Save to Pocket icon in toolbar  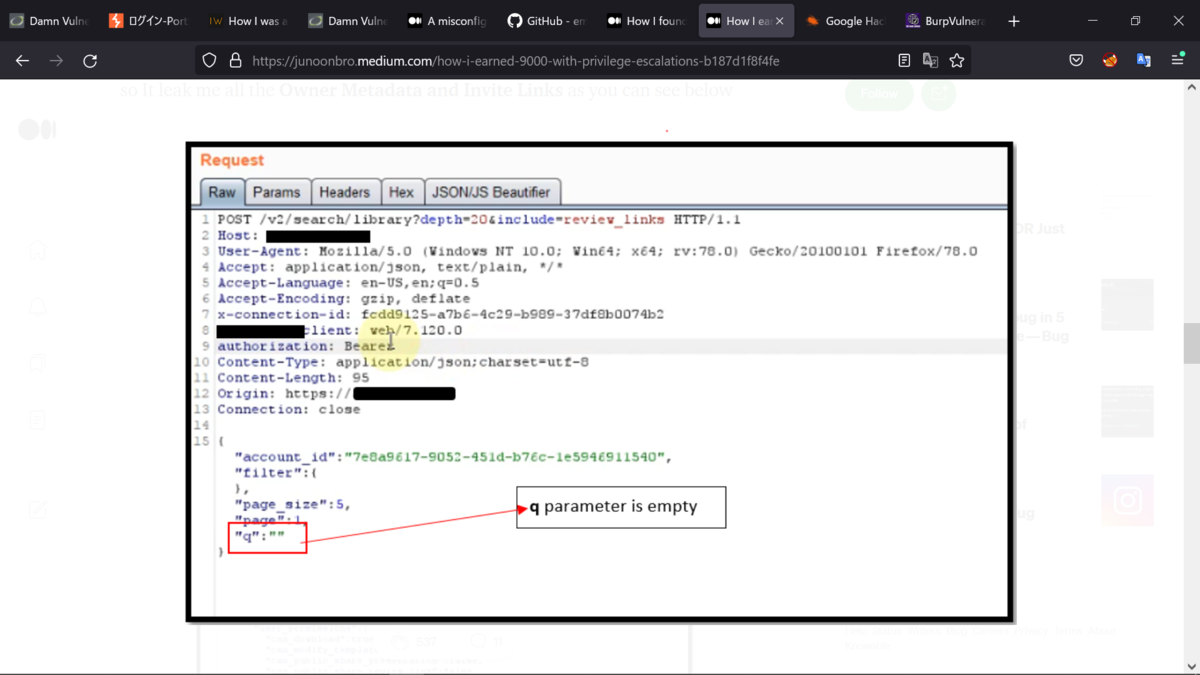(x=1076, y=61)
